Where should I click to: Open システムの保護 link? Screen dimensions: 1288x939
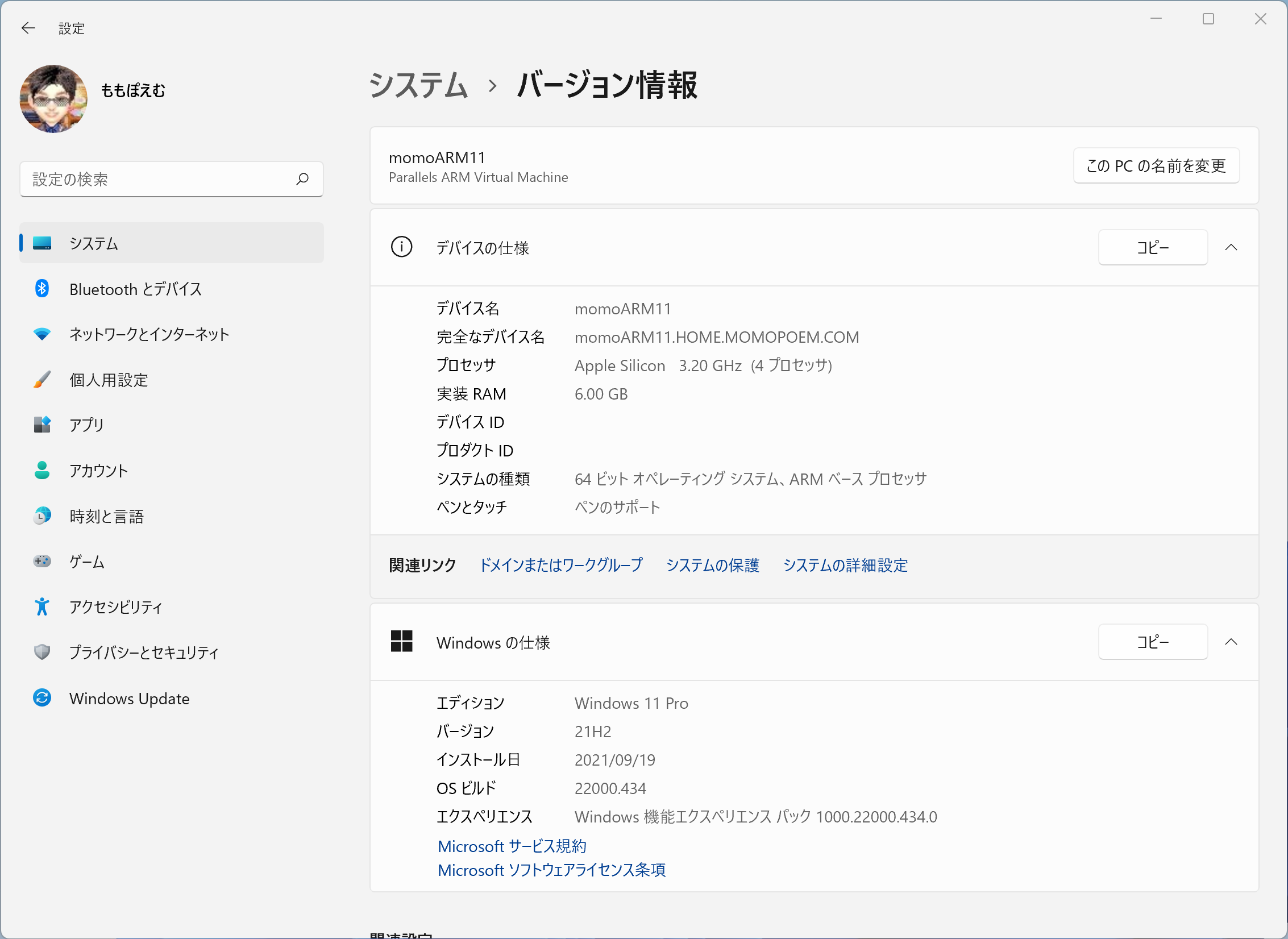coord(713,565)
